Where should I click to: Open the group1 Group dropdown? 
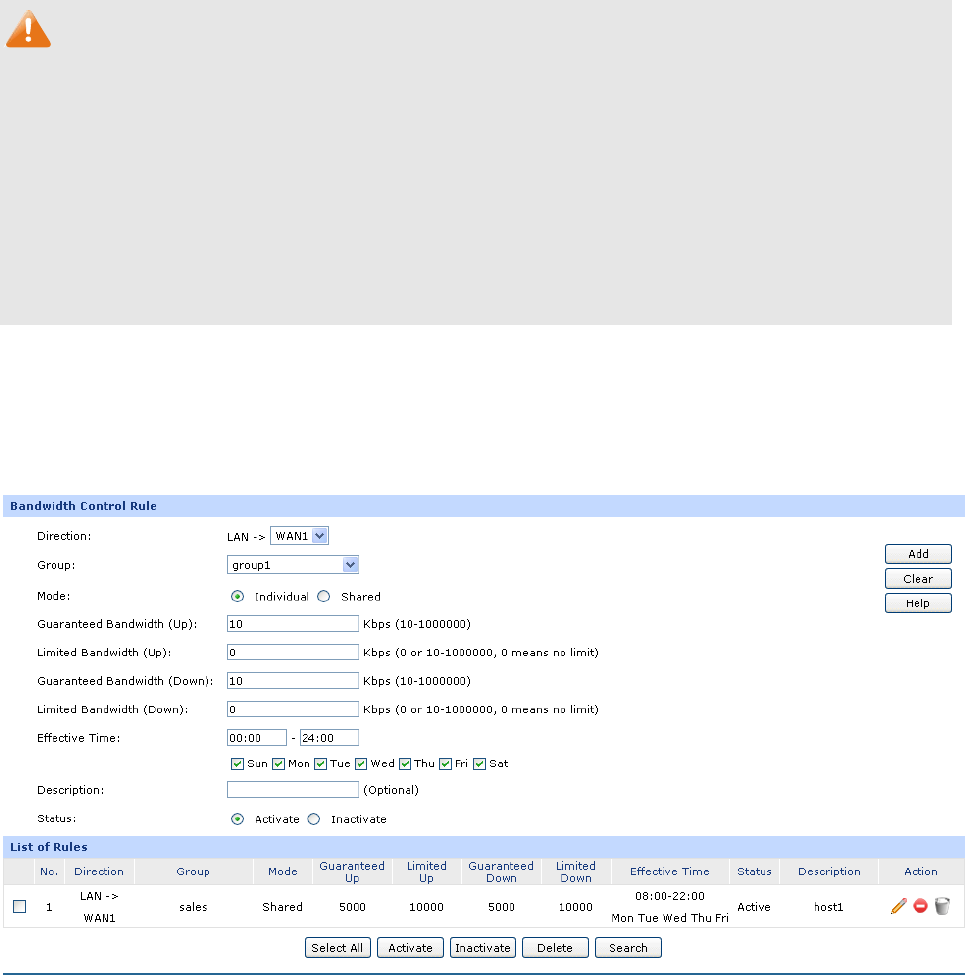[x=292, y=565]
